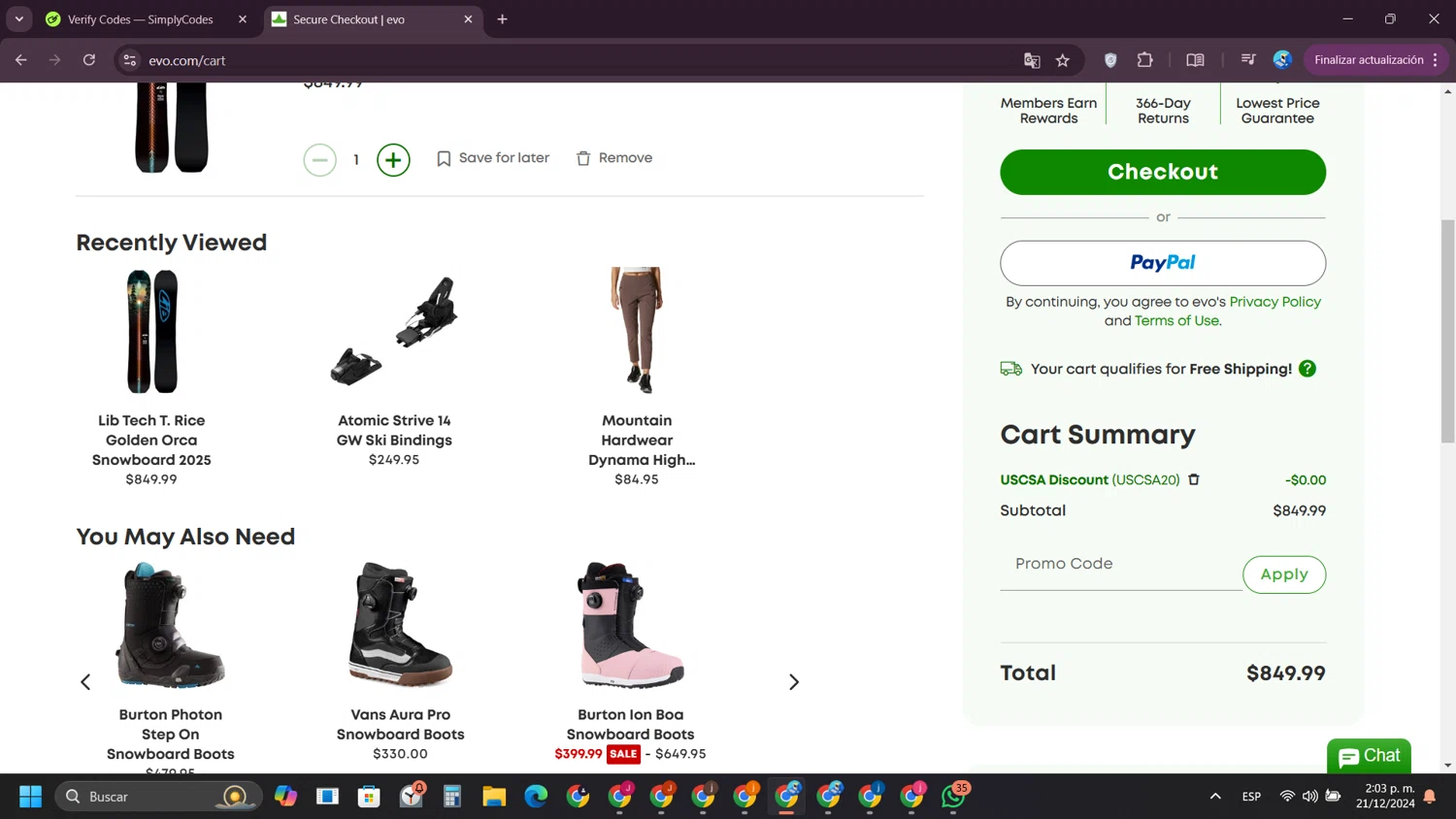Click the page vertical scrollbar thumb
This screenshot has height=819, width=1456.
[1448, 332]
